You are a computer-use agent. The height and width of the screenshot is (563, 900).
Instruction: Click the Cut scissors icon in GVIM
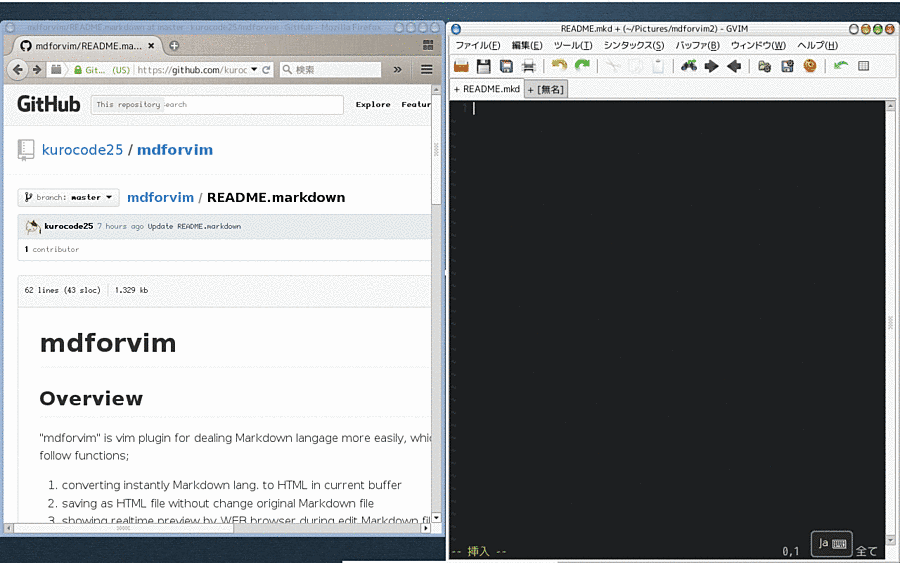(613, 66)
